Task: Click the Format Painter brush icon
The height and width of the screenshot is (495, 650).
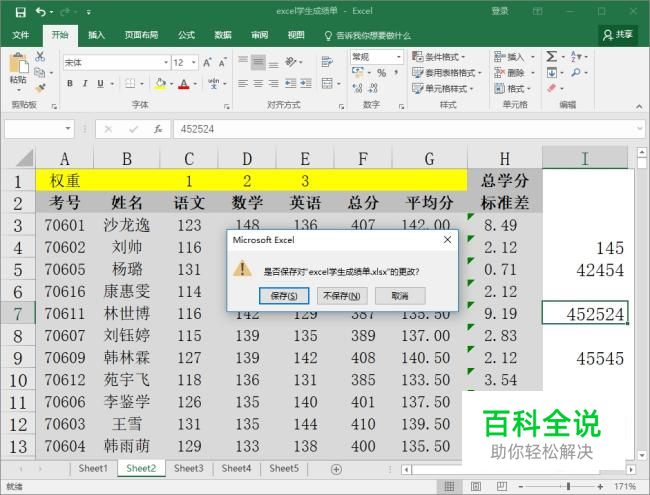Action: pos(40,88)
